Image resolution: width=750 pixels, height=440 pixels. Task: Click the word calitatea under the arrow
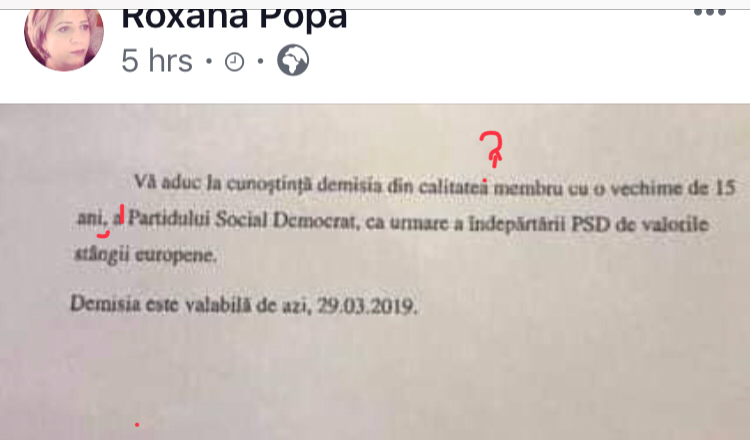tap(453, 187)
